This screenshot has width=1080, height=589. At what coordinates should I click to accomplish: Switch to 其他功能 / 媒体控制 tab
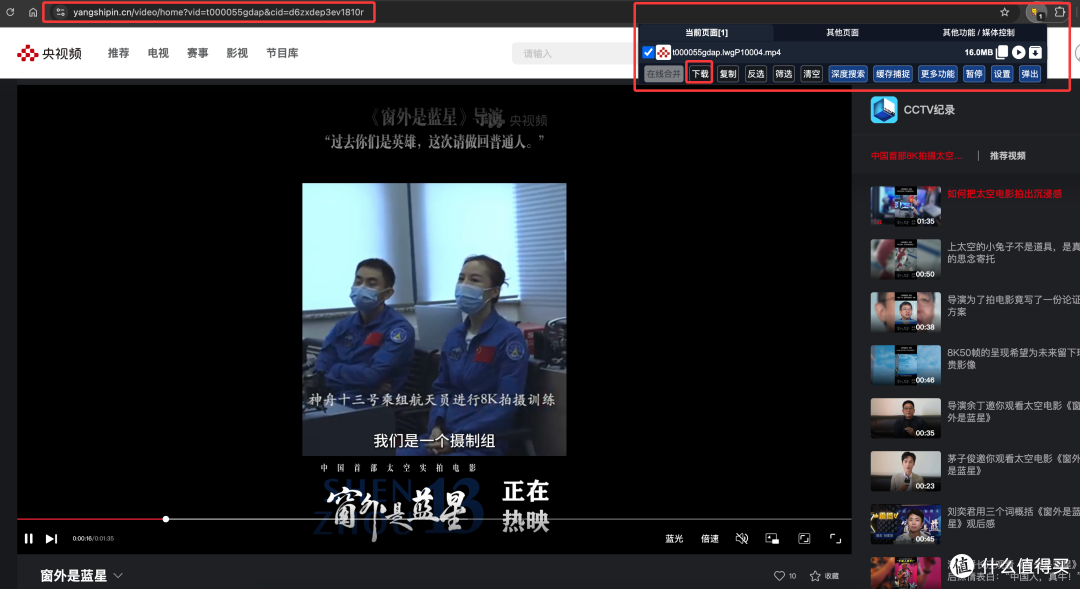point(978,32)
